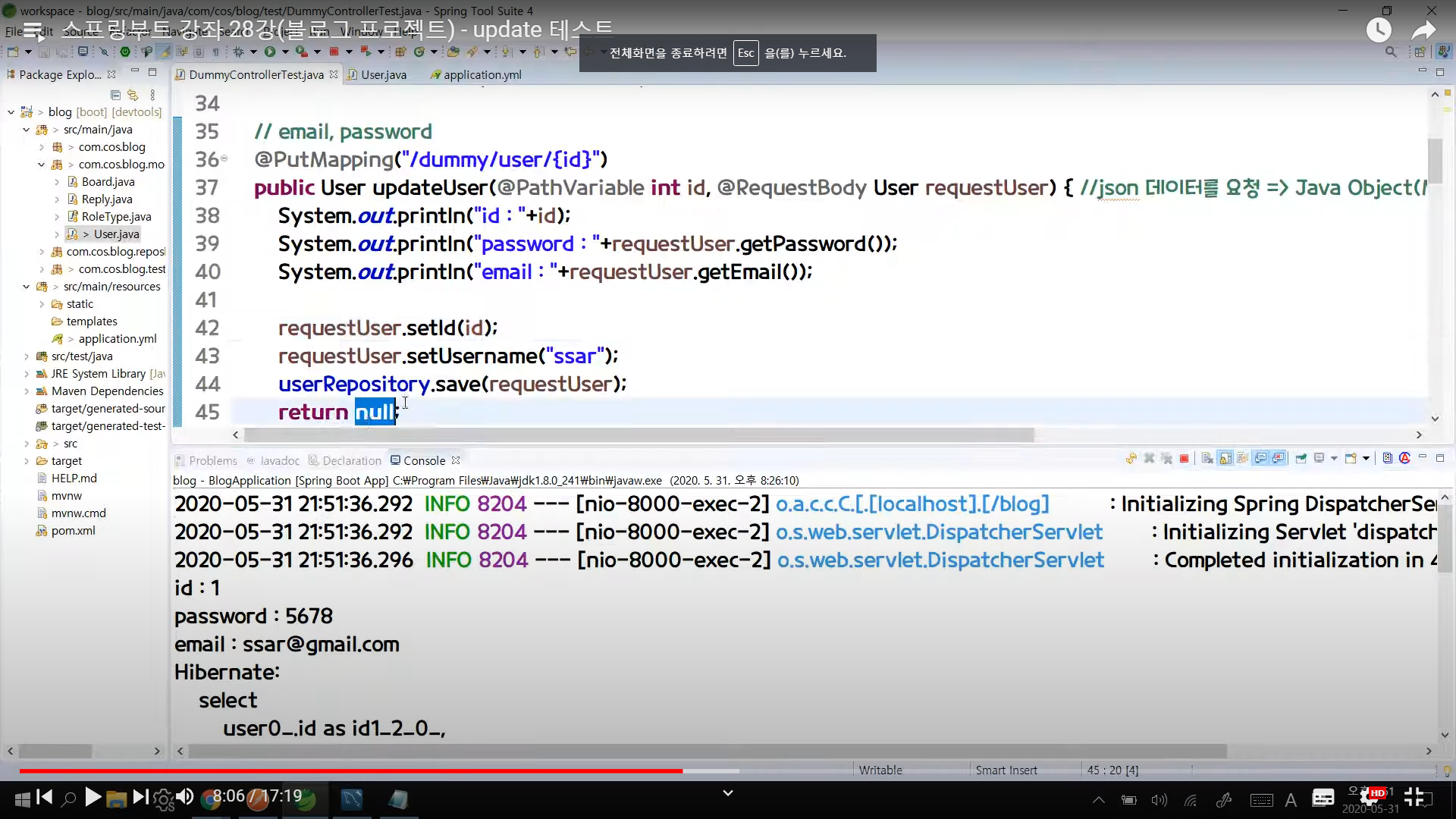Open the Problems tab

point(206,460)
